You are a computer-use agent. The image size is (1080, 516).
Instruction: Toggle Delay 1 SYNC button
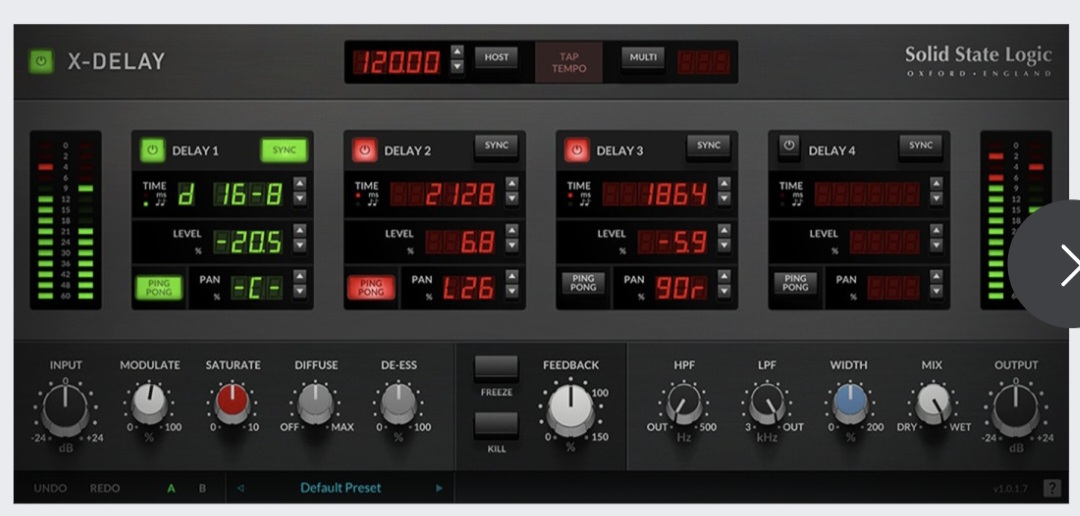pos(284,150)
